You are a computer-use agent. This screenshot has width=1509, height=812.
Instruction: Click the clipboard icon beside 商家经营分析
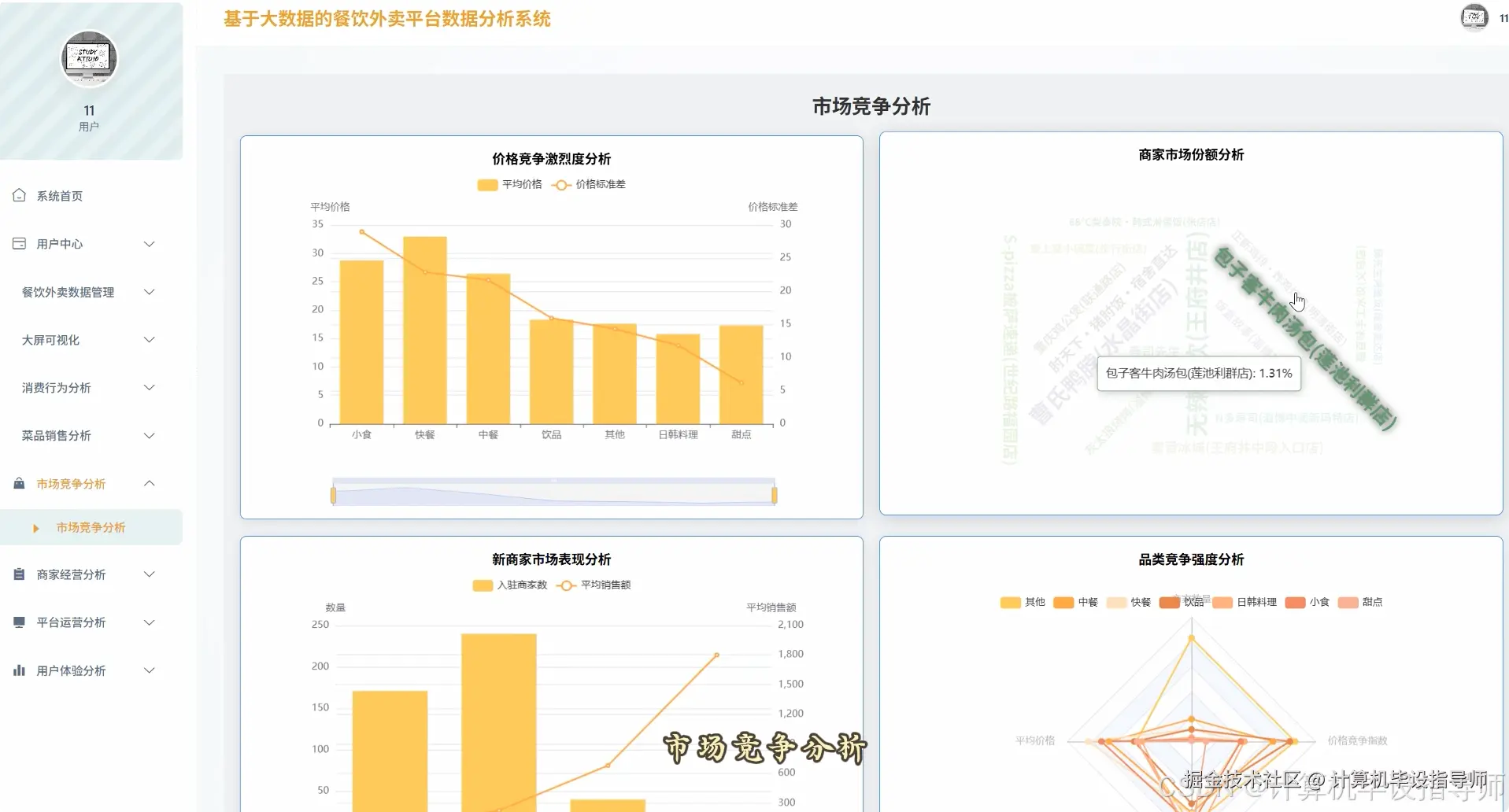point(19,574)
